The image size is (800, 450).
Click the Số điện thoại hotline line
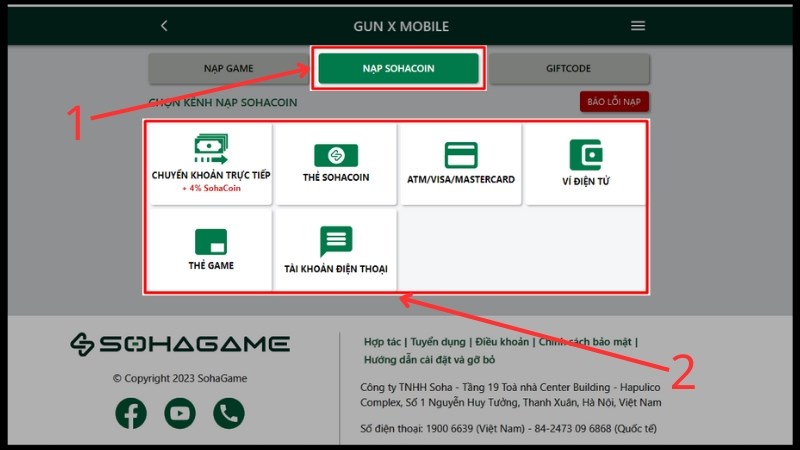[x=508, y=429]
